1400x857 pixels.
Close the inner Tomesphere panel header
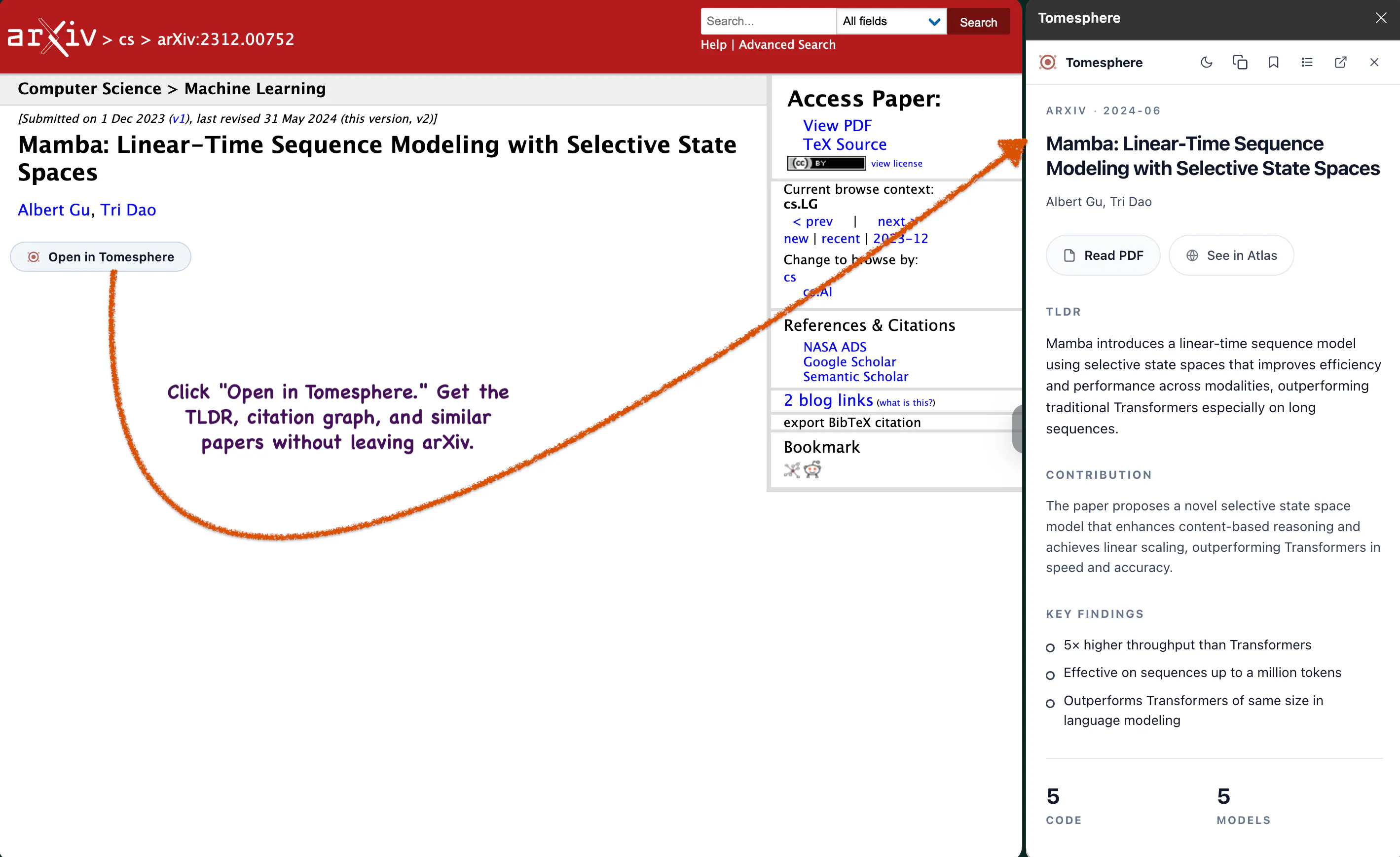(x=1374, y=63)
